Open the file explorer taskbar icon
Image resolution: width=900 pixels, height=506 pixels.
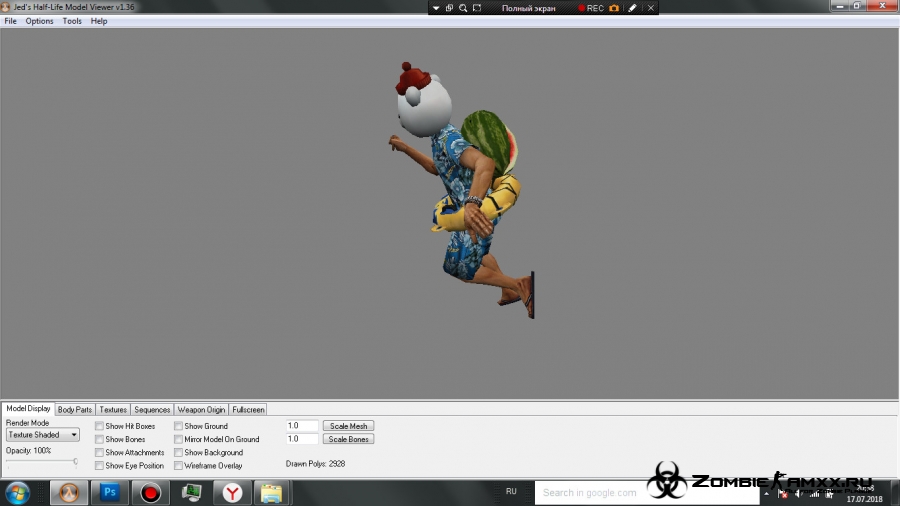[271, 493]
